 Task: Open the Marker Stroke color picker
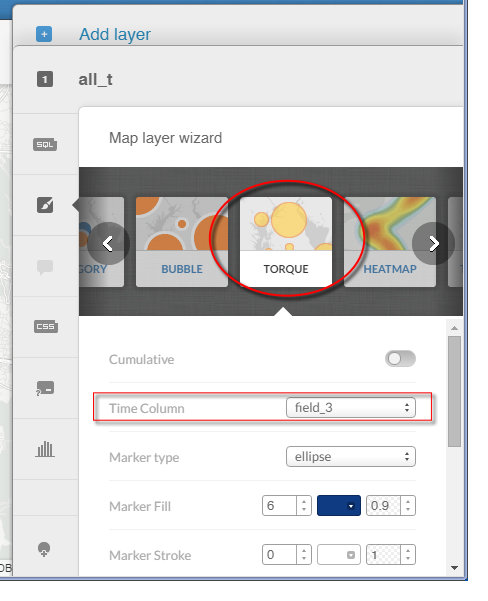point(339,555)
